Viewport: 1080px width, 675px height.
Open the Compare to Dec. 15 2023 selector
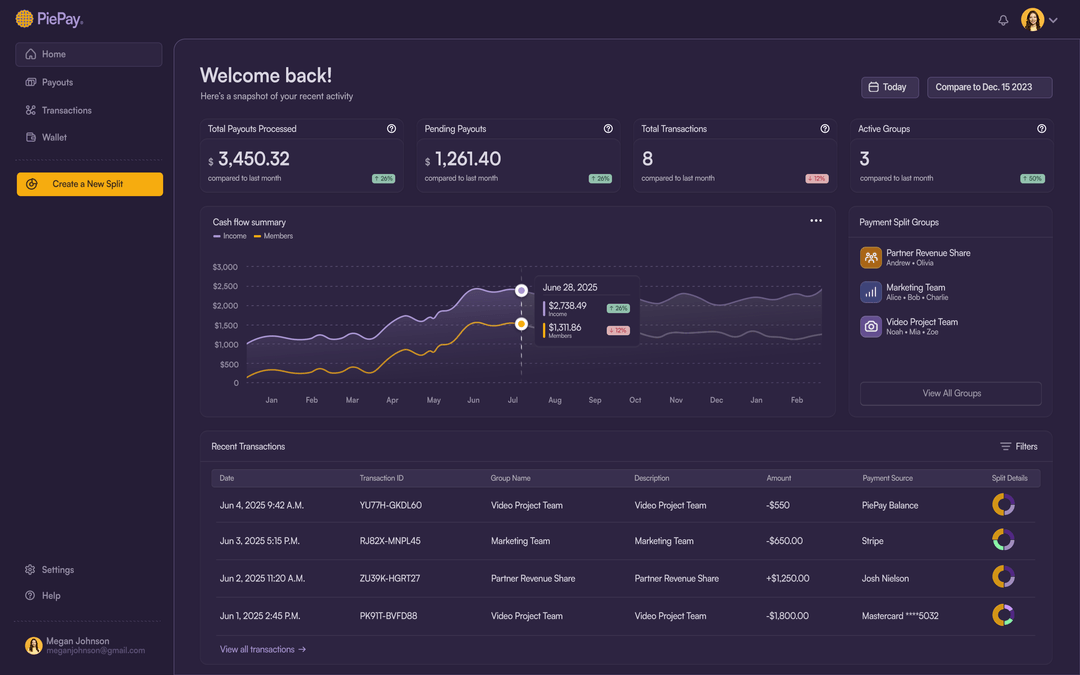pyautogui.click(x=989, y=87)
